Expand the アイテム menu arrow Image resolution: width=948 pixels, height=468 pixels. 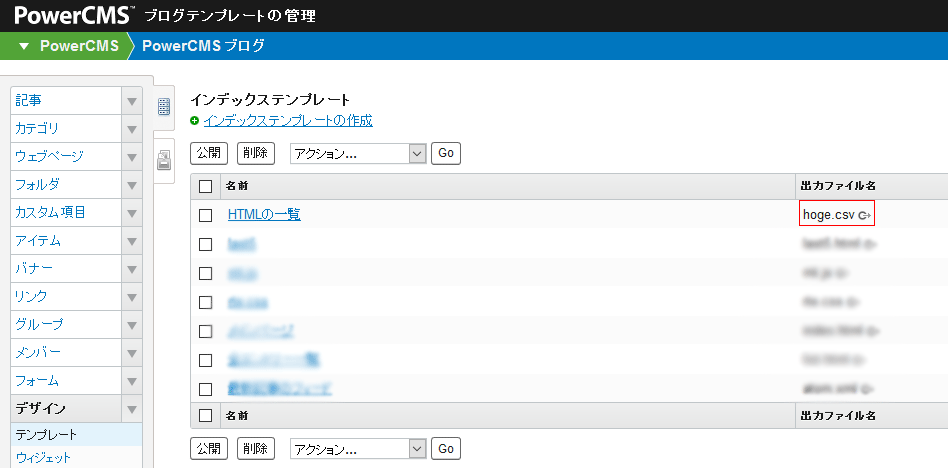132,241
